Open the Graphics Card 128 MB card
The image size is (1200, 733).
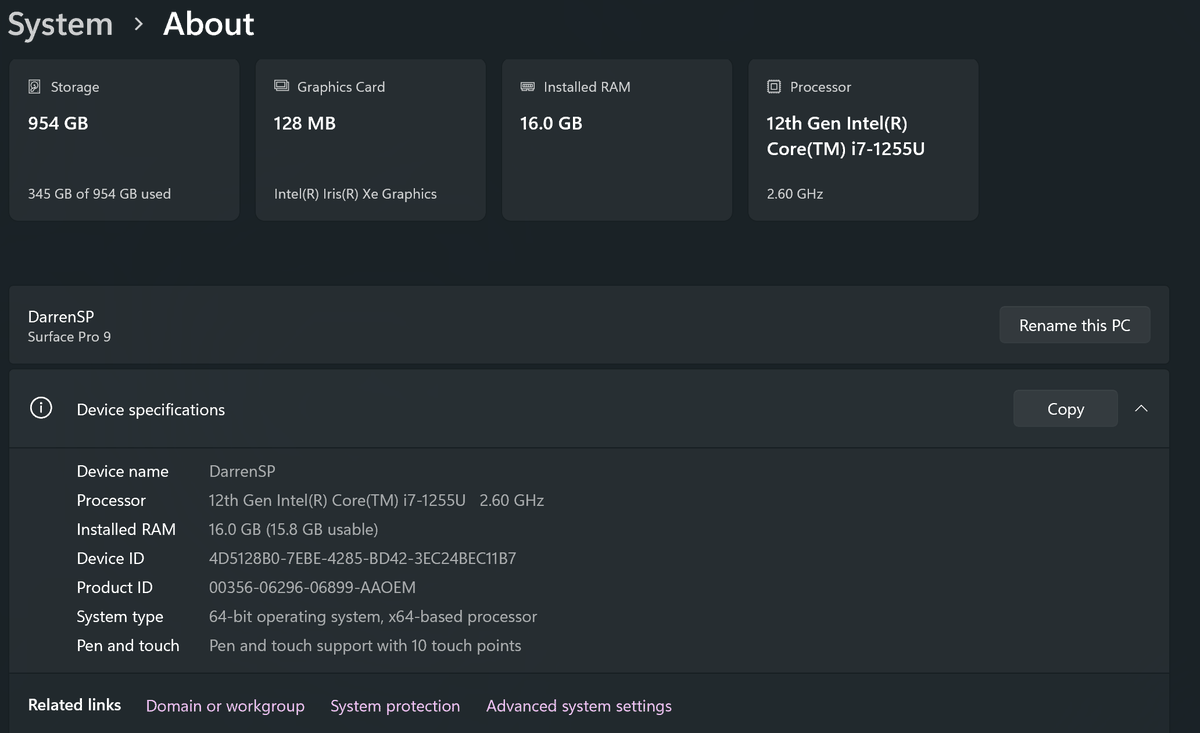pos(371,140)
